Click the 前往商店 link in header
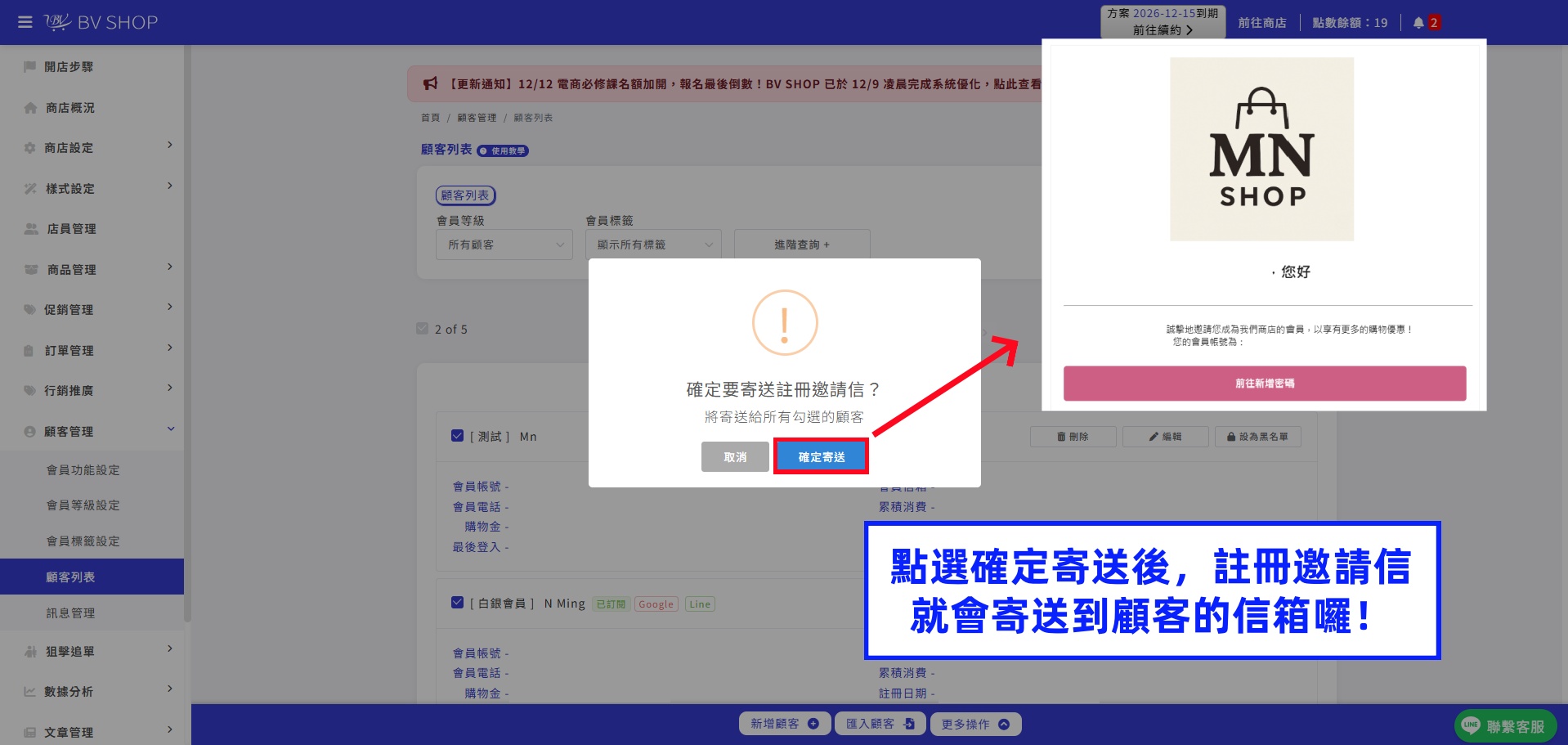 coord(1262,23)
